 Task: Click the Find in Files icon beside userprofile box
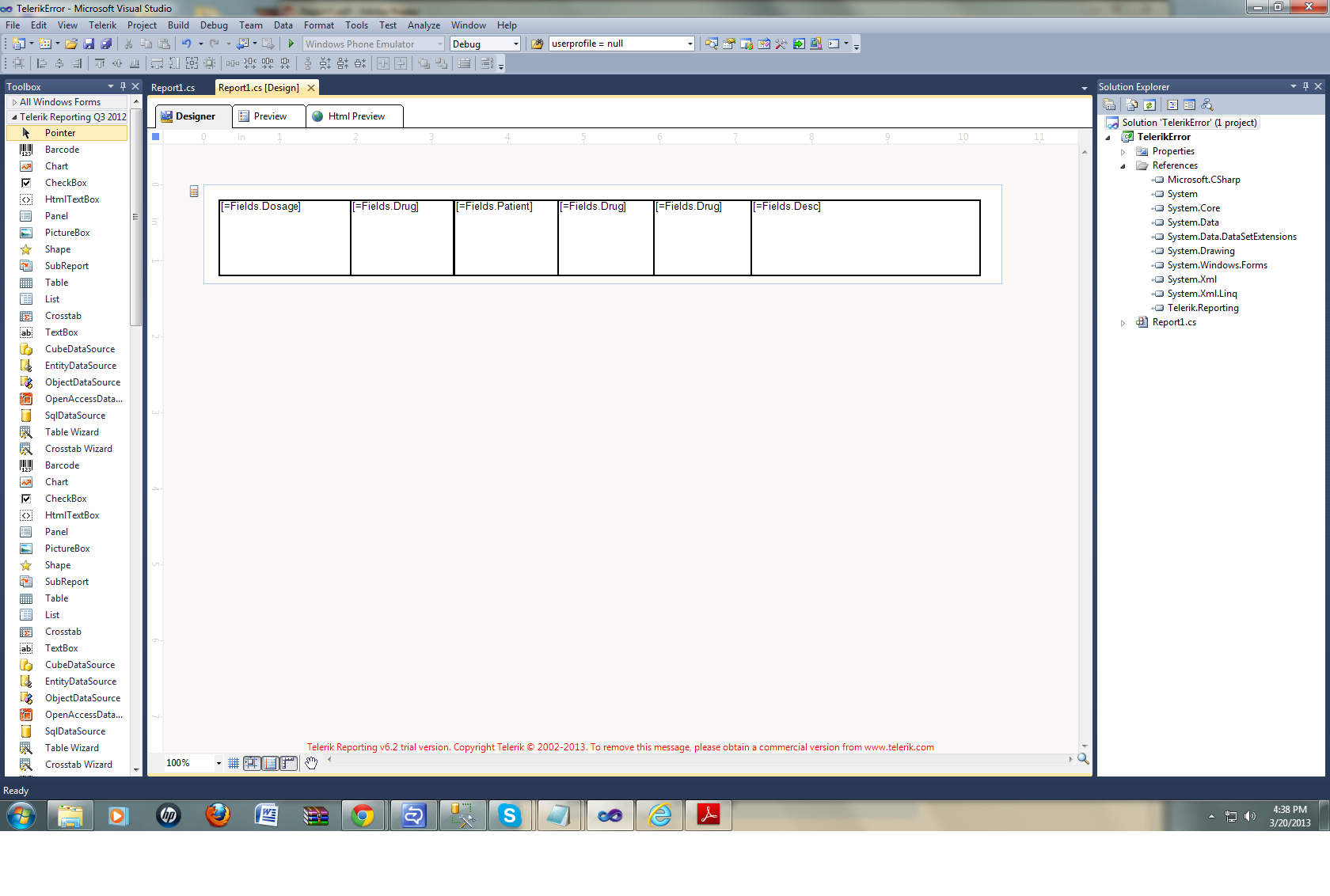click(x=538, y=44)
